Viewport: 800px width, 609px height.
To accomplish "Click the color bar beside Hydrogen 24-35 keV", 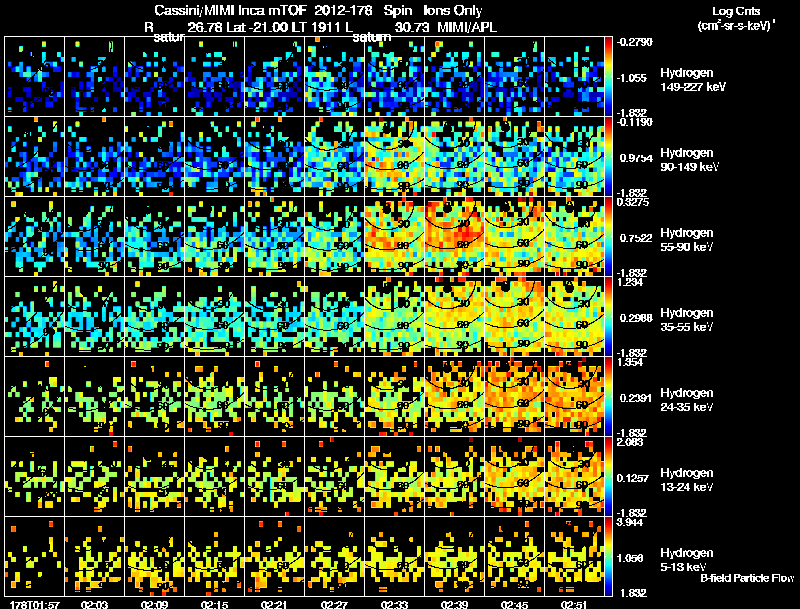I will pos(608,397).
